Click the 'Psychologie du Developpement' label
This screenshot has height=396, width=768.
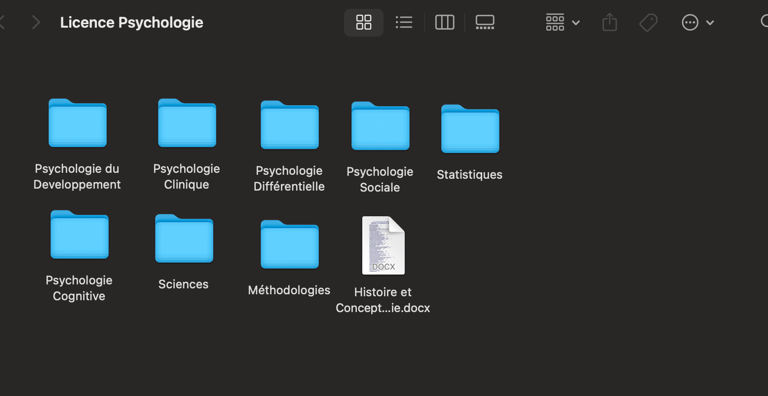click(x=77, y=176)
